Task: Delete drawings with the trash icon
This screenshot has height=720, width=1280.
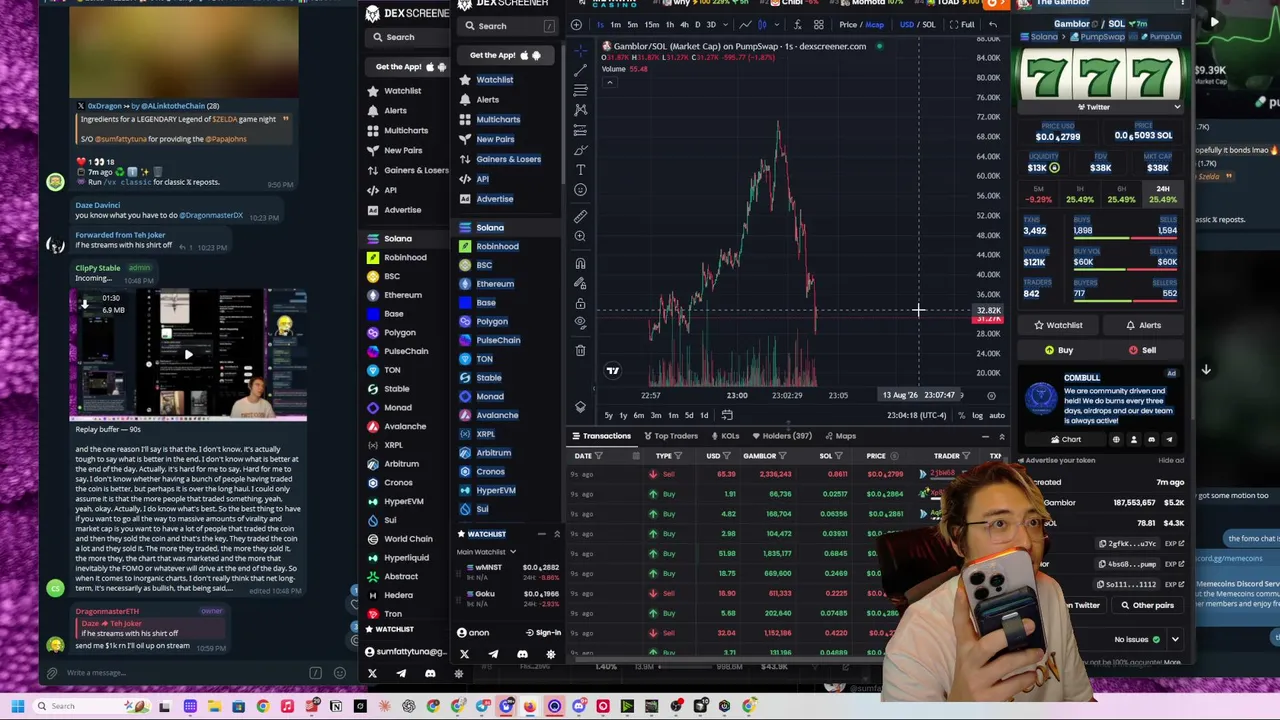Action: coord(580,350)
